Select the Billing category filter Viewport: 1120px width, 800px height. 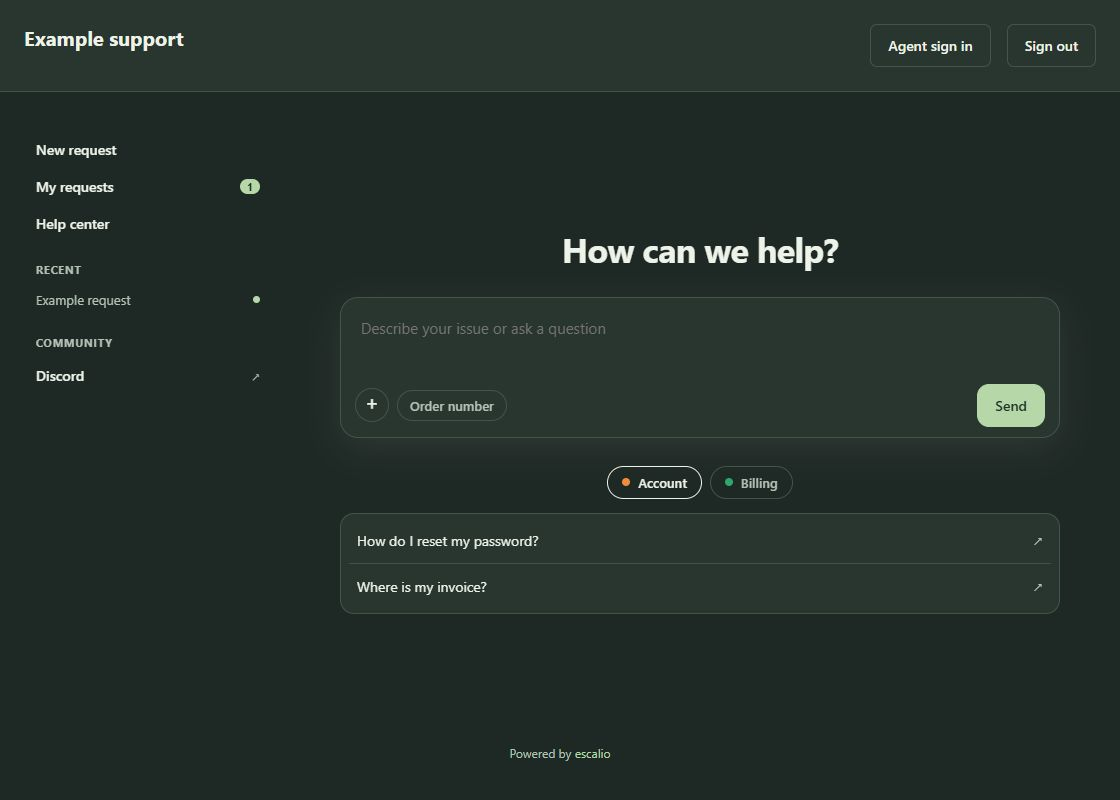(x=751, y=483)
